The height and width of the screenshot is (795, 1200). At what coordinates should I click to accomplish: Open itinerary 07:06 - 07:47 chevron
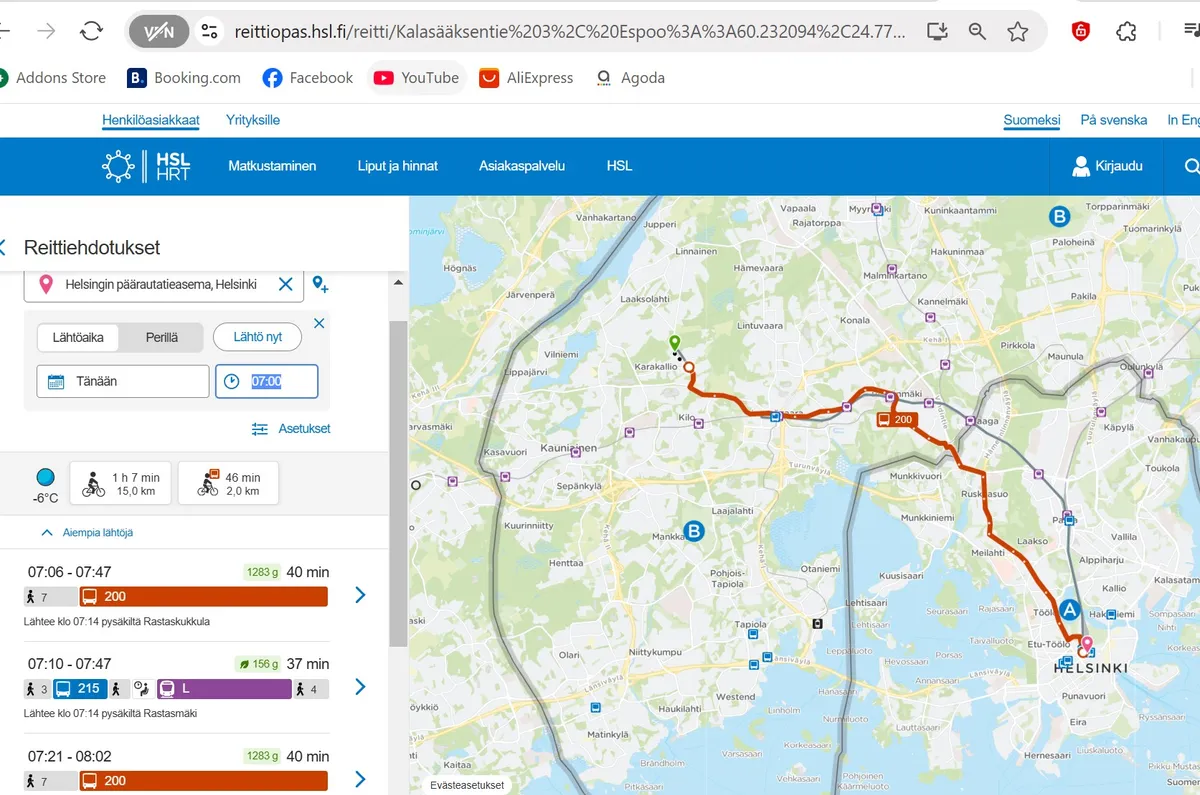[361, 595]
